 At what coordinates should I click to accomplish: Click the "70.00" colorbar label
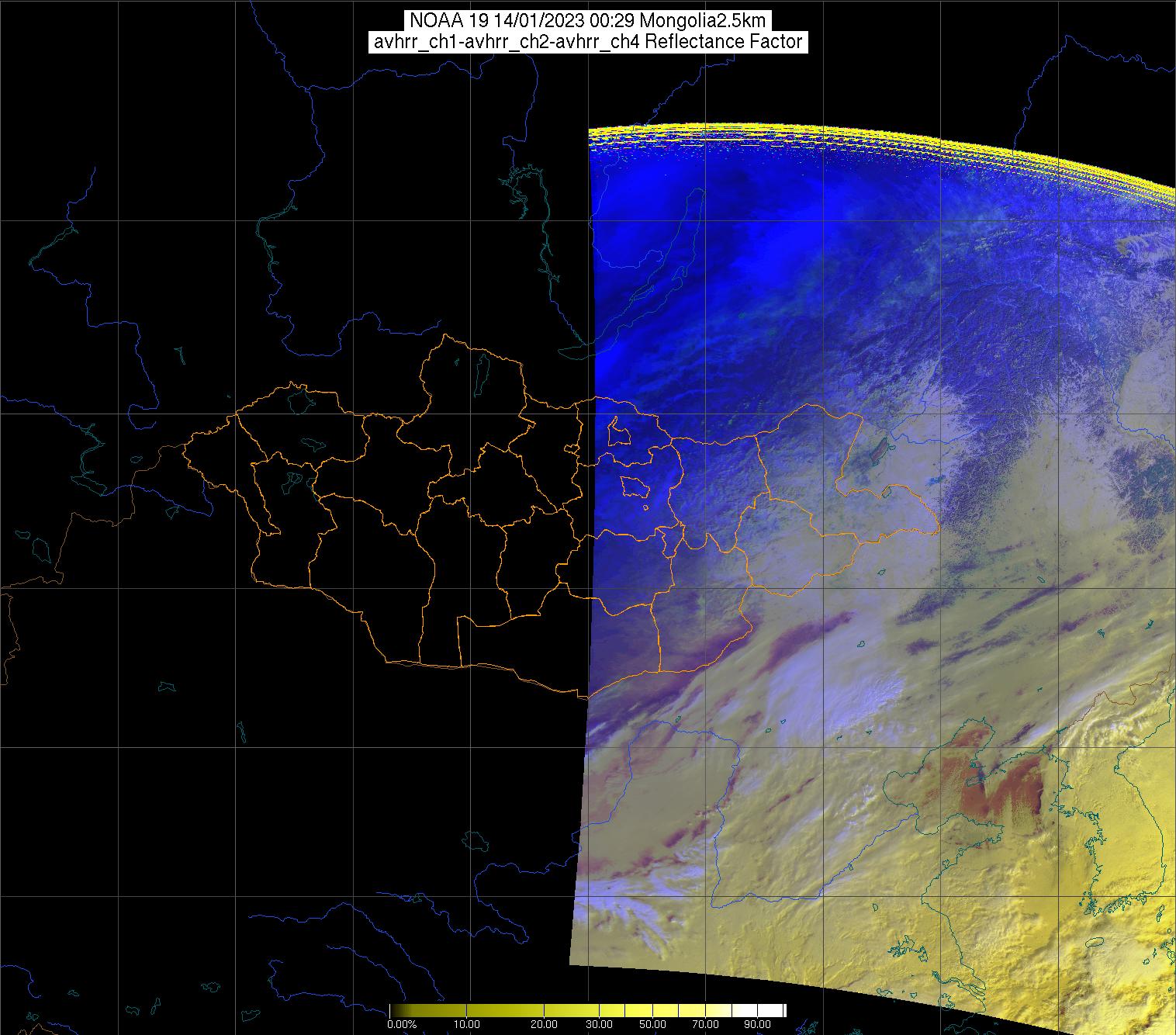(704, 1025)
